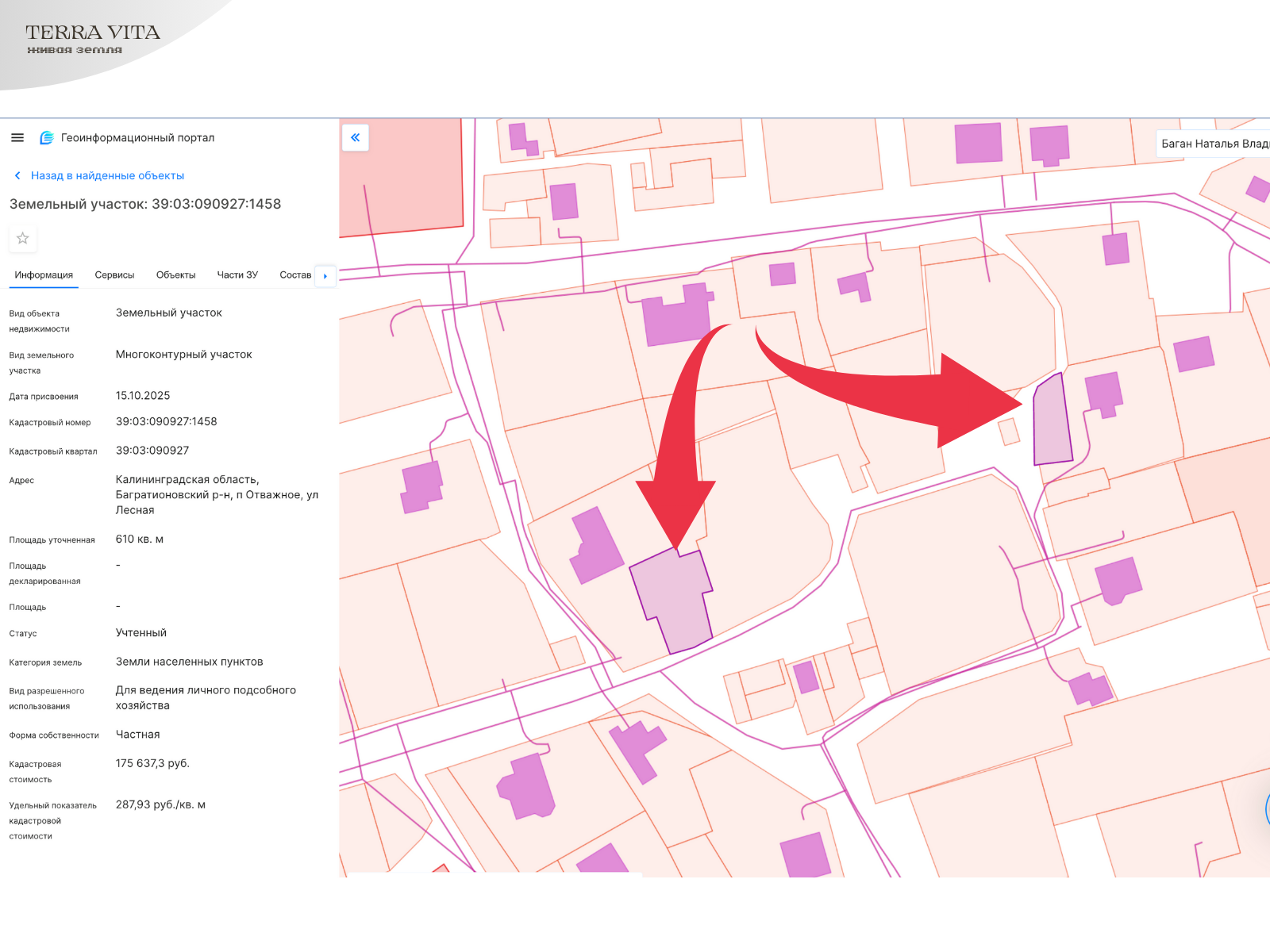Open the Части ЗУ tab
Image resolution: width=1270 pixels, height=952 pixels.
coord(237,275)
